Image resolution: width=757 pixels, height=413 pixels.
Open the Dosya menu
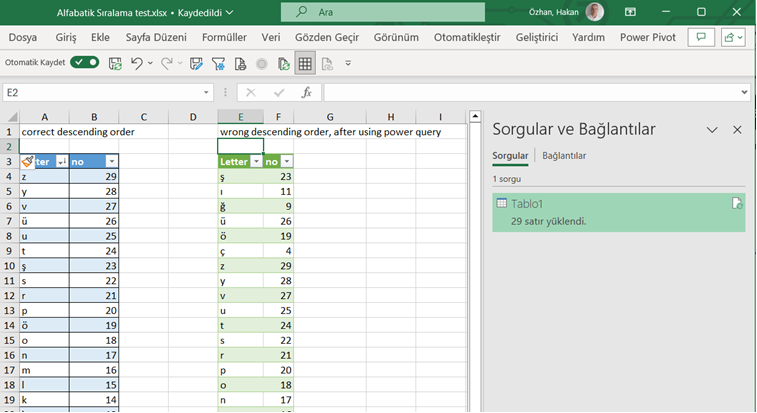pos(23,37)
